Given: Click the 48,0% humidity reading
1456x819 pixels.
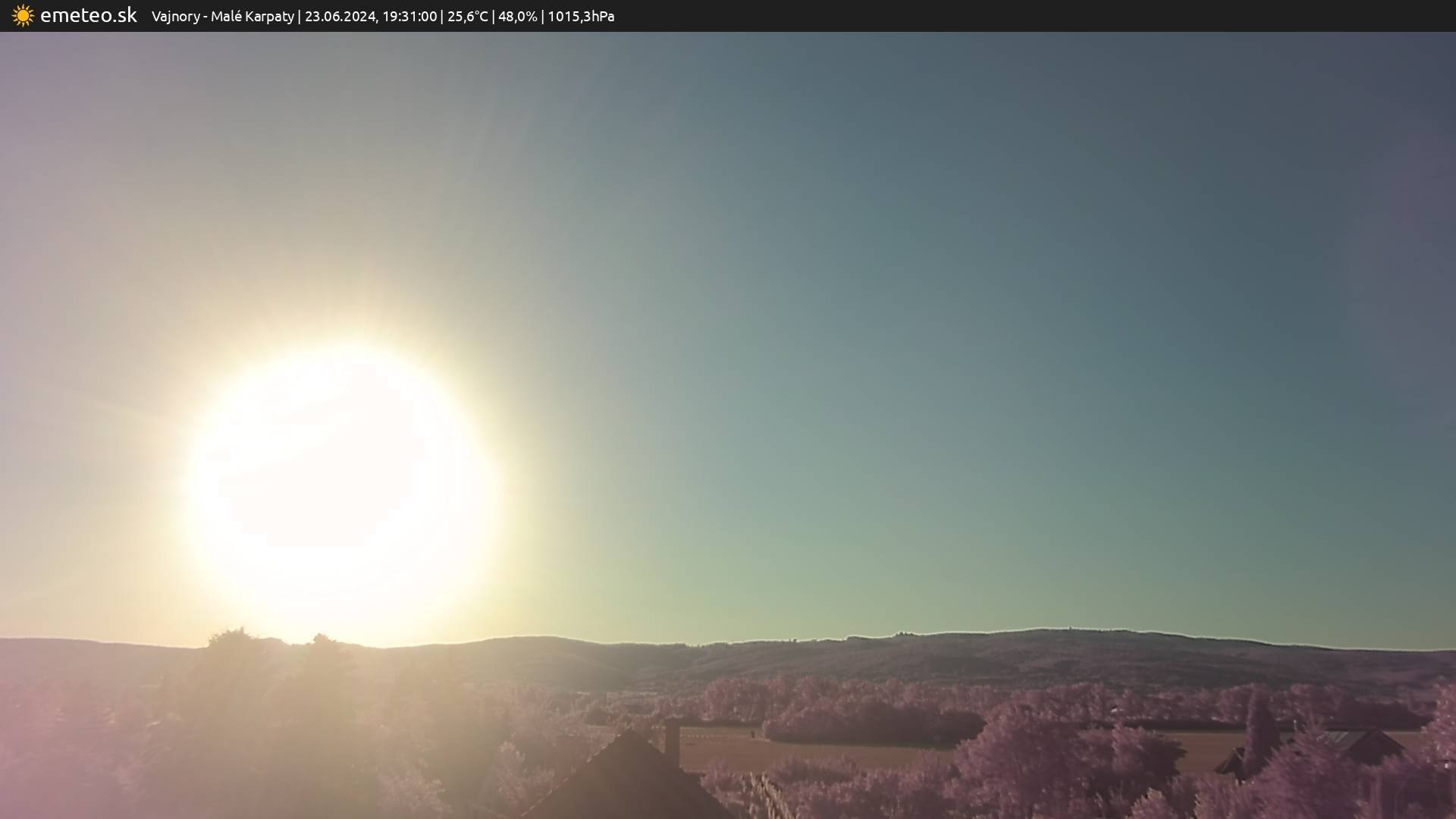Looking at the screenshot, I should (517, 16).
